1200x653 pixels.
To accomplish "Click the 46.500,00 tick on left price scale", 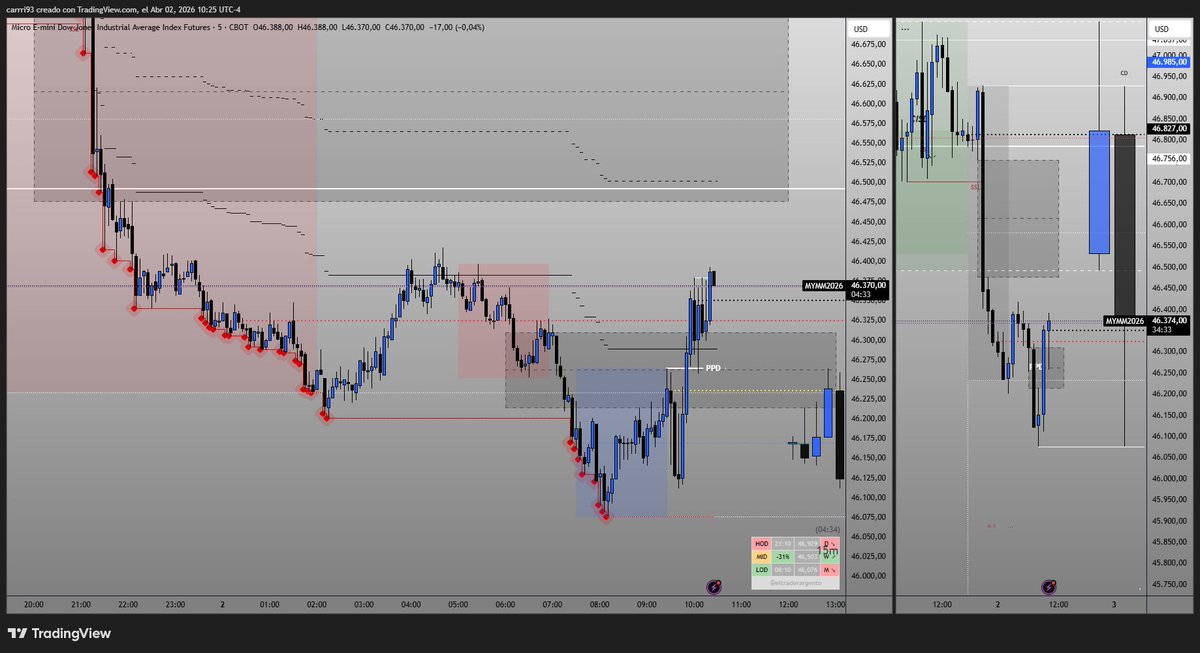I will coord(868,182).
